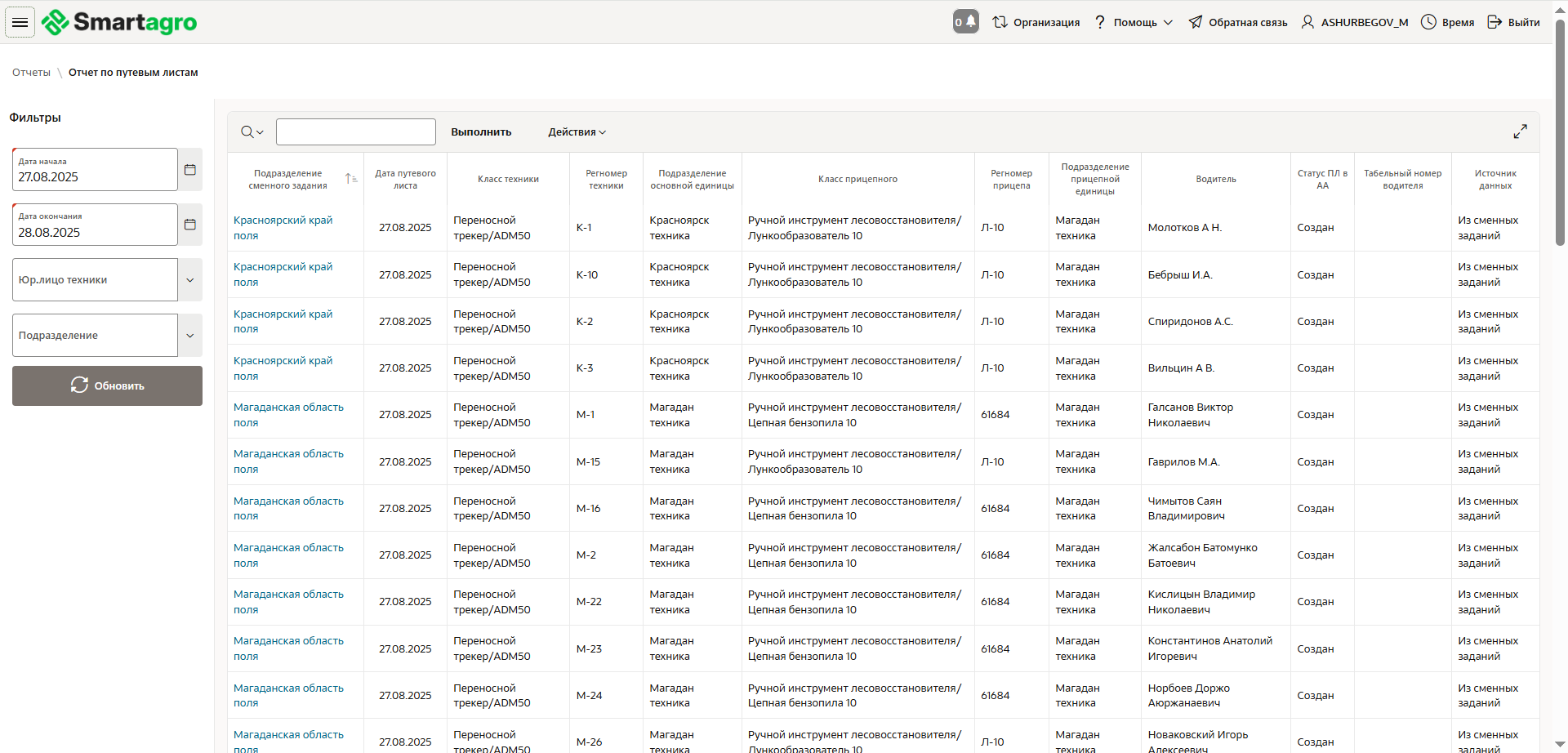The width and height of the screenshot is (1568, 753).
Task: Toggle sort on Подразделение сменного задания column
Action: (351, 179)
